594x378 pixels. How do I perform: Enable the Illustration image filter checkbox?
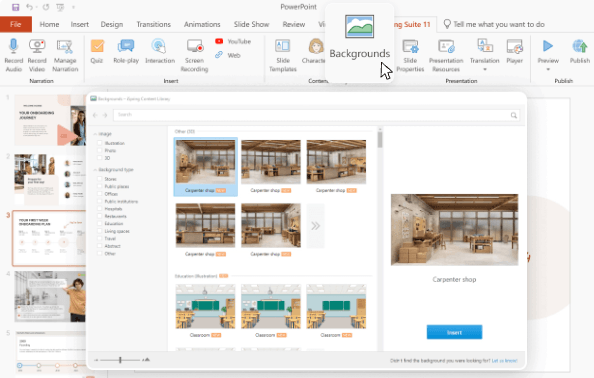[x=100, y=143]
